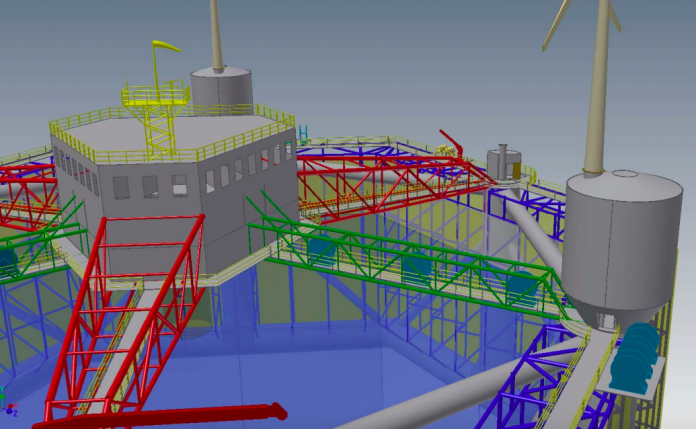Select the wind turbine blades at top right
The width and height of the screenshot is (696, 429).
pos(581,22)
